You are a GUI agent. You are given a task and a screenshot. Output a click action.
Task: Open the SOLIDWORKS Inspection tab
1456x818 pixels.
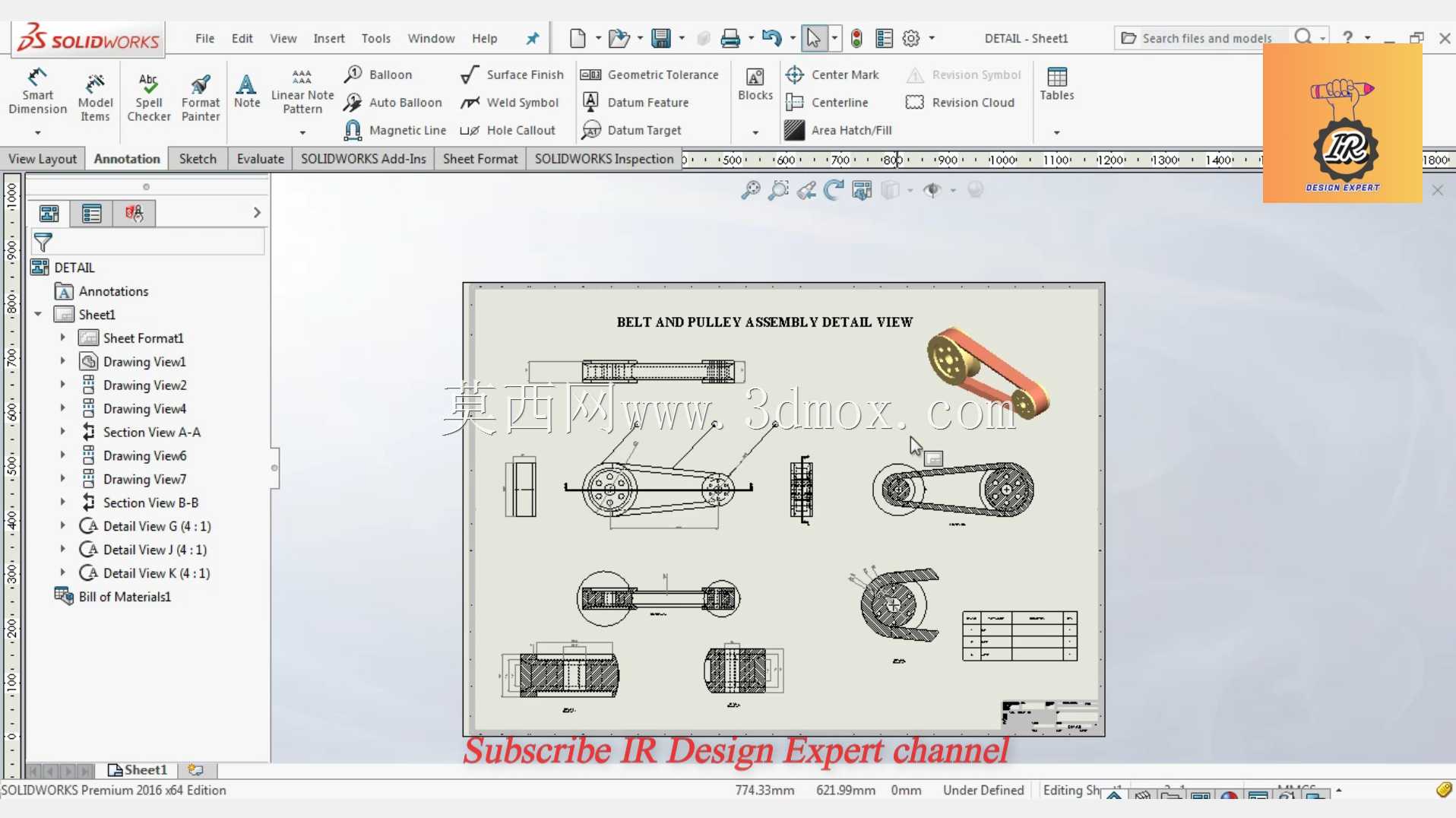pyautogui.click(x=604, y=159)
